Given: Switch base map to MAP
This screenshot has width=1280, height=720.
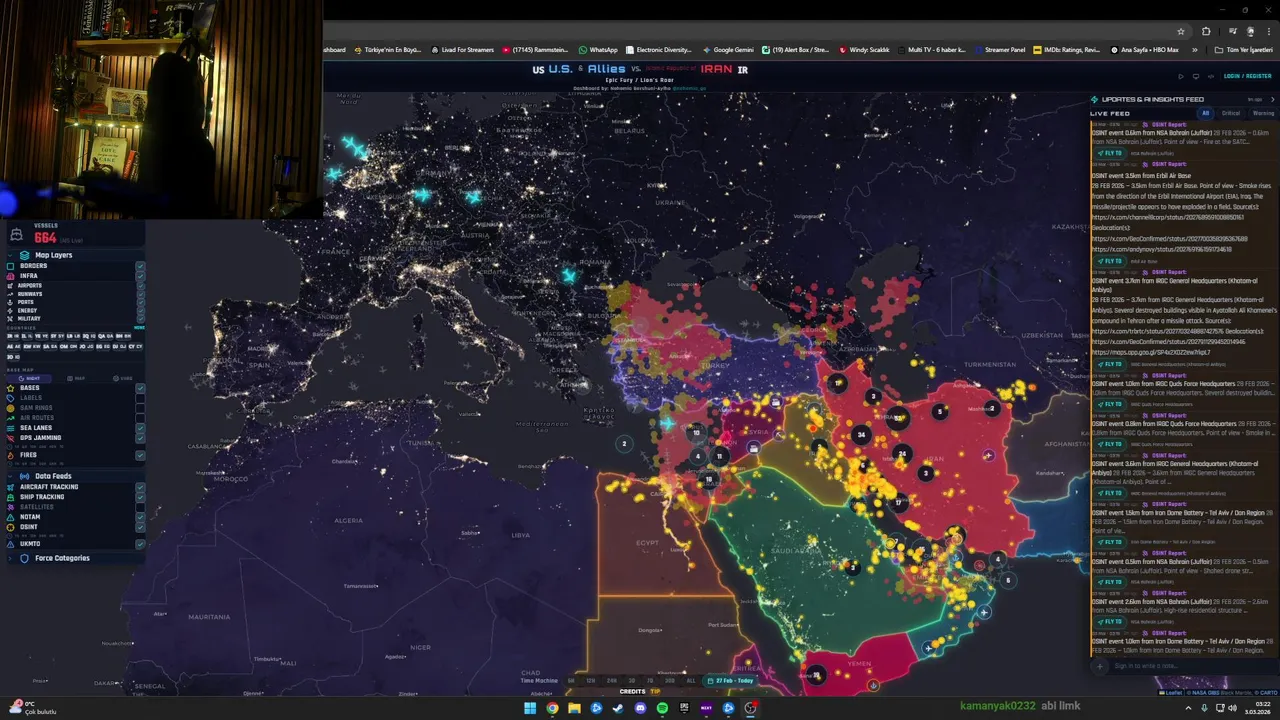Looking at the screenshot, I should pos(77,378).
